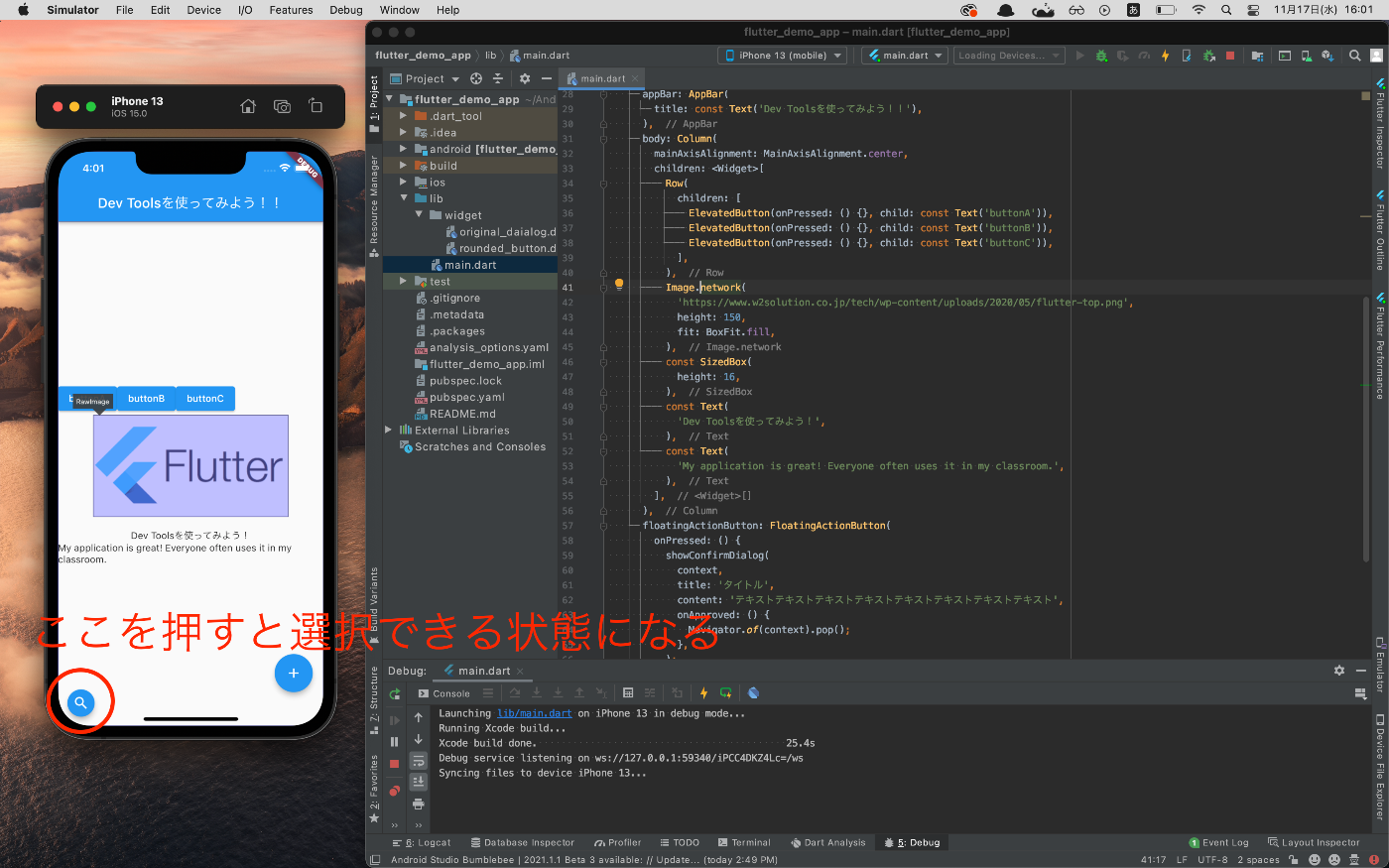Collapse the lib folder in project tree
The image size is (1389, 868).
pos(404,198)
